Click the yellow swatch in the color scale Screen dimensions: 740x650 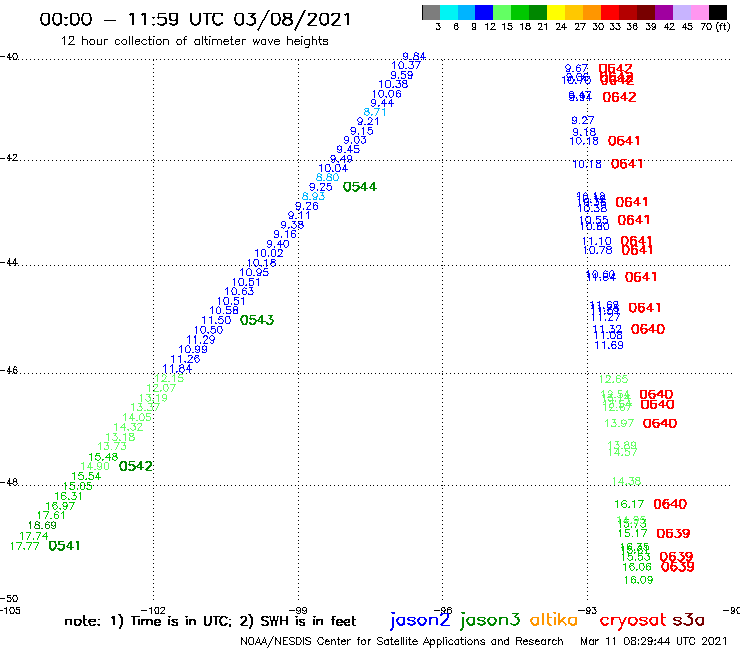point(556,12)
